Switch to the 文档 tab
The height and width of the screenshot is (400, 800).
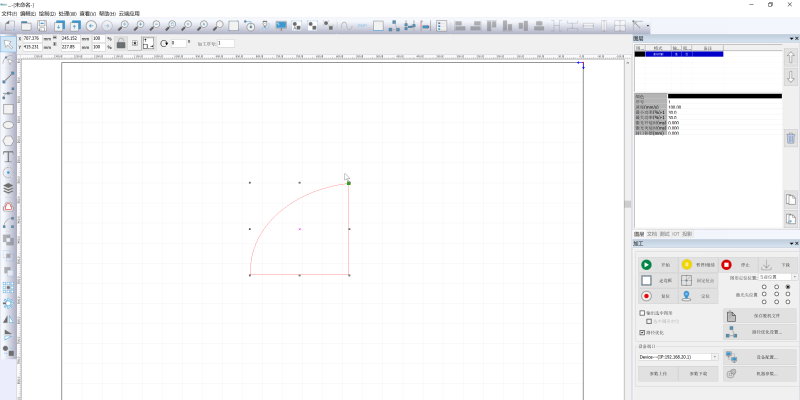pyautogui.click(x=652, y=234)
